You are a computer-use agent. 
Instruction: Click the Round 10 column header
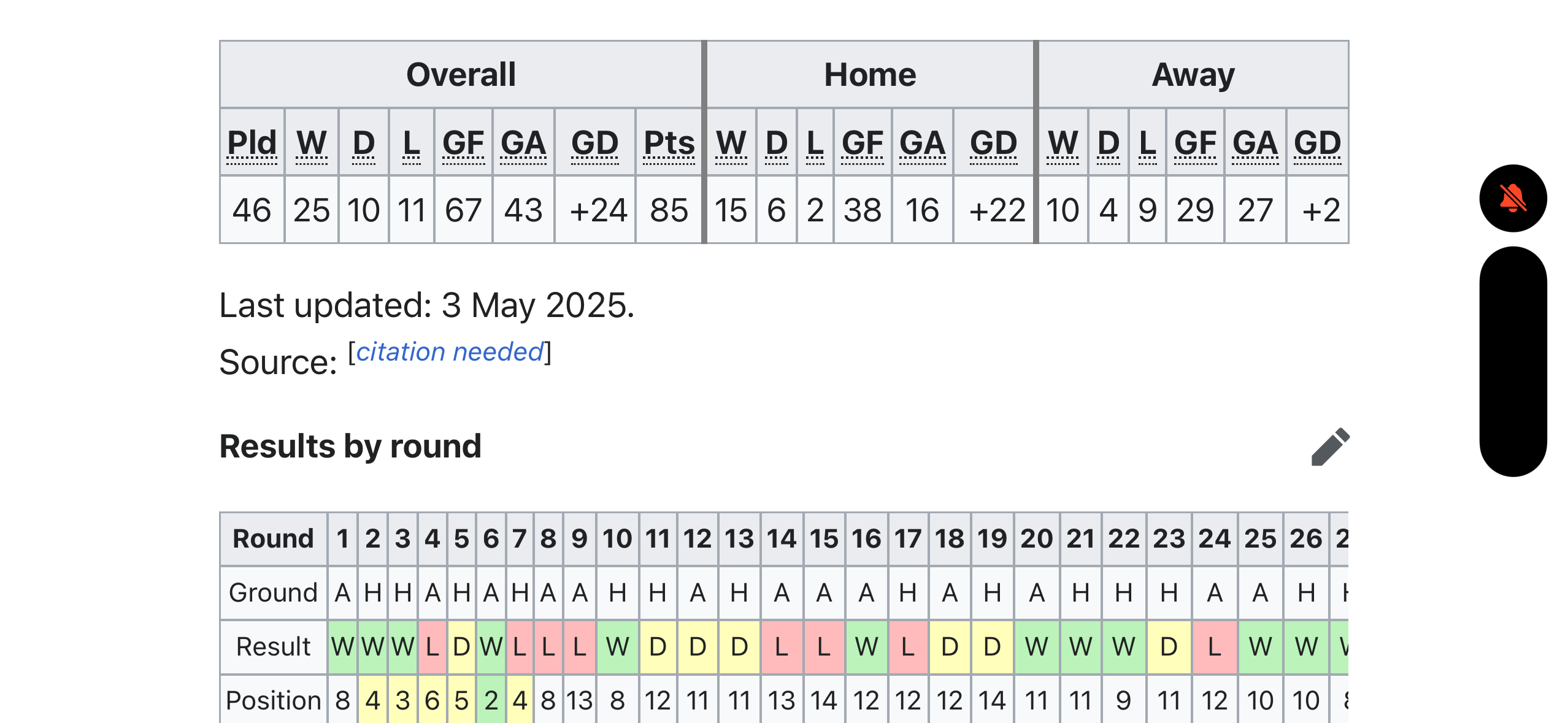pyautogui.click(x=617, y=539)
